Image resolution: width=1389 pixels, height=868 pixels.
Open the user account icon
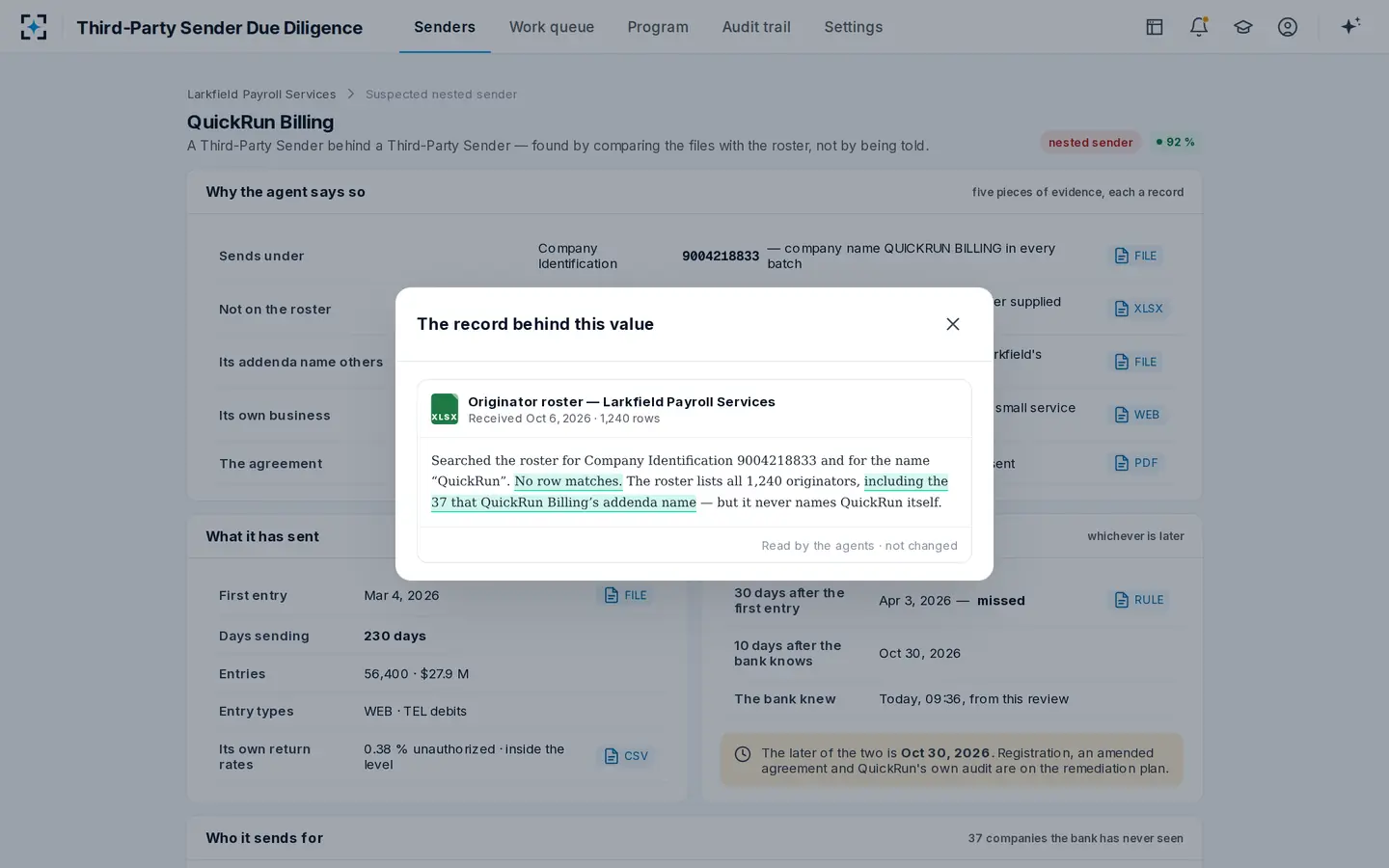click(x=1287, y=27)
